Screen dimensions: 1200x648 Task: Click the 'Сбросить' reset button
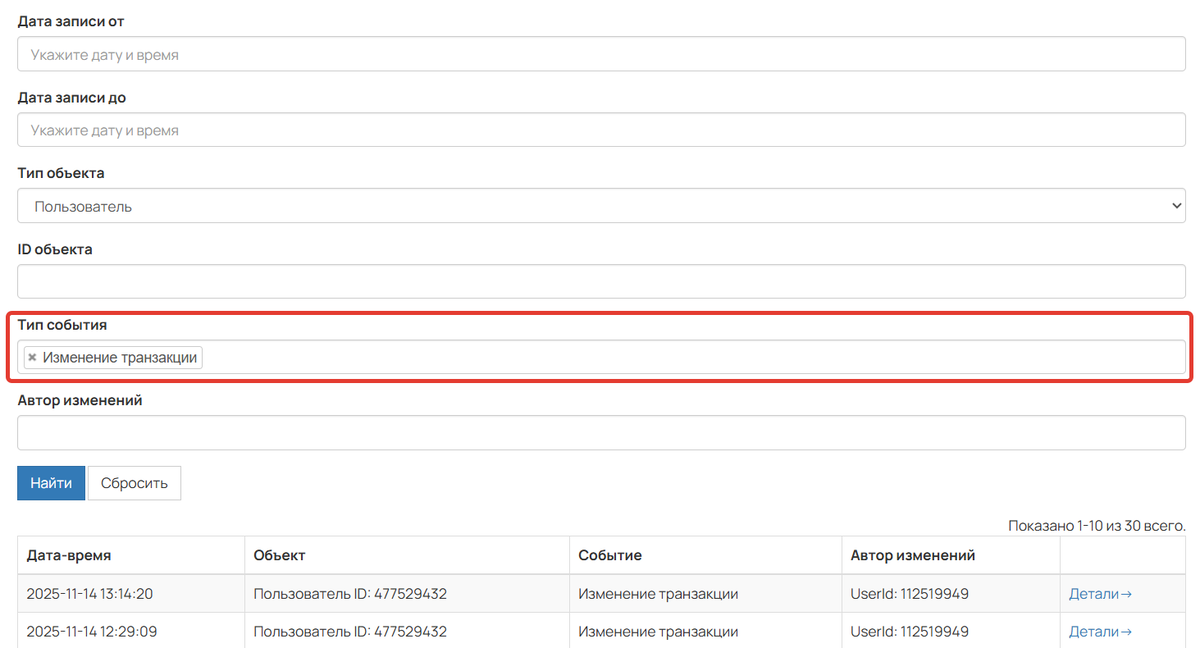134,483
